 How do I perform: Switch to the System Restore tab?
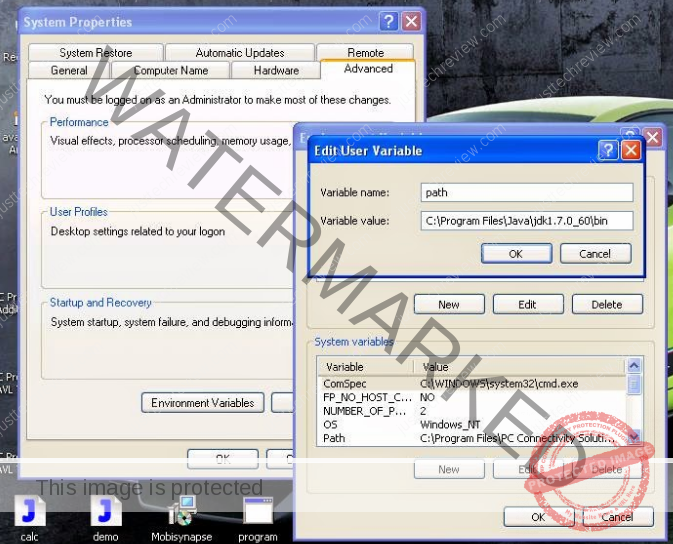96,52
